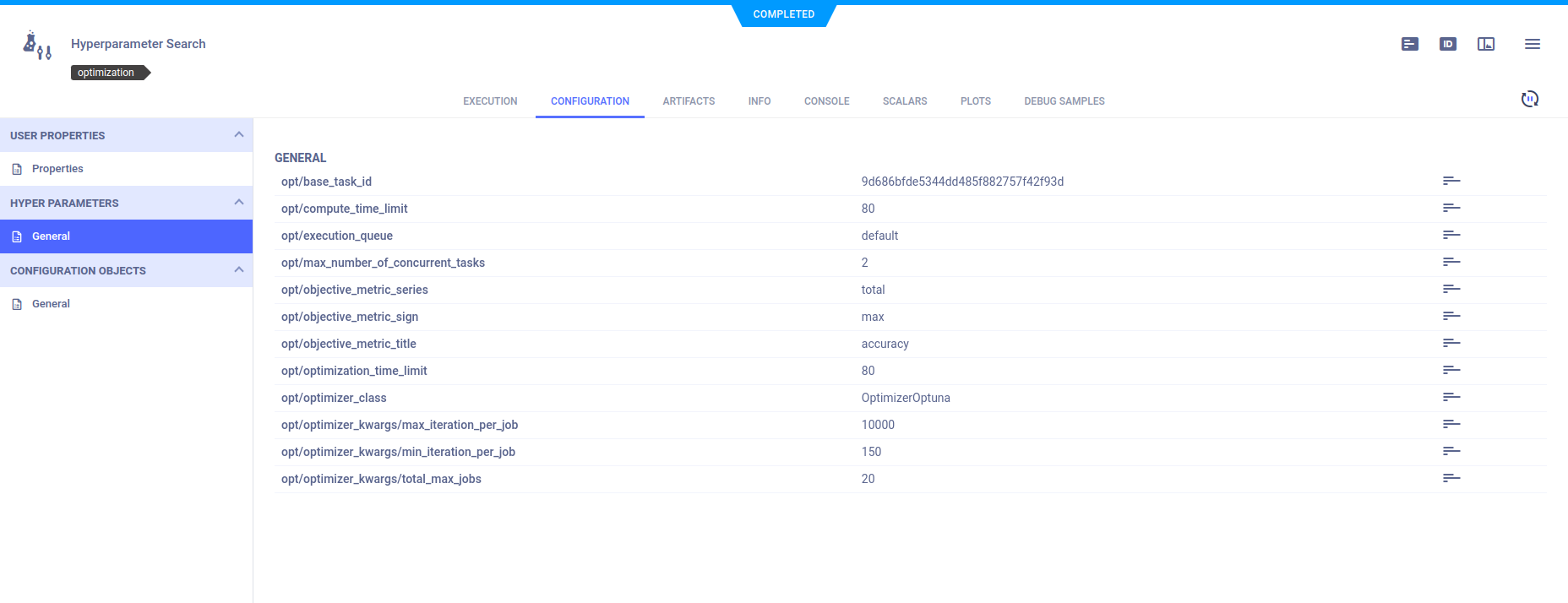Screen dimensions: 1568x603
Task: Click the Hyperparameter Search task type icon
Action: click(x=37, y=46)
